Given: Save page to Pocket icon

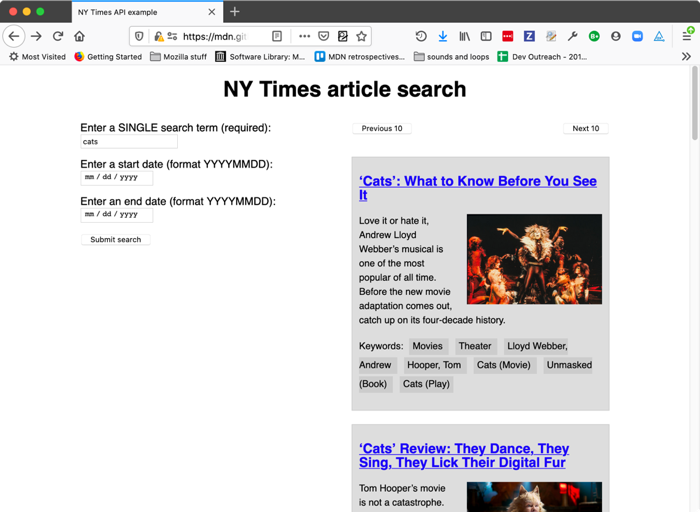Looking at the screenshot, I should (323, 36).
